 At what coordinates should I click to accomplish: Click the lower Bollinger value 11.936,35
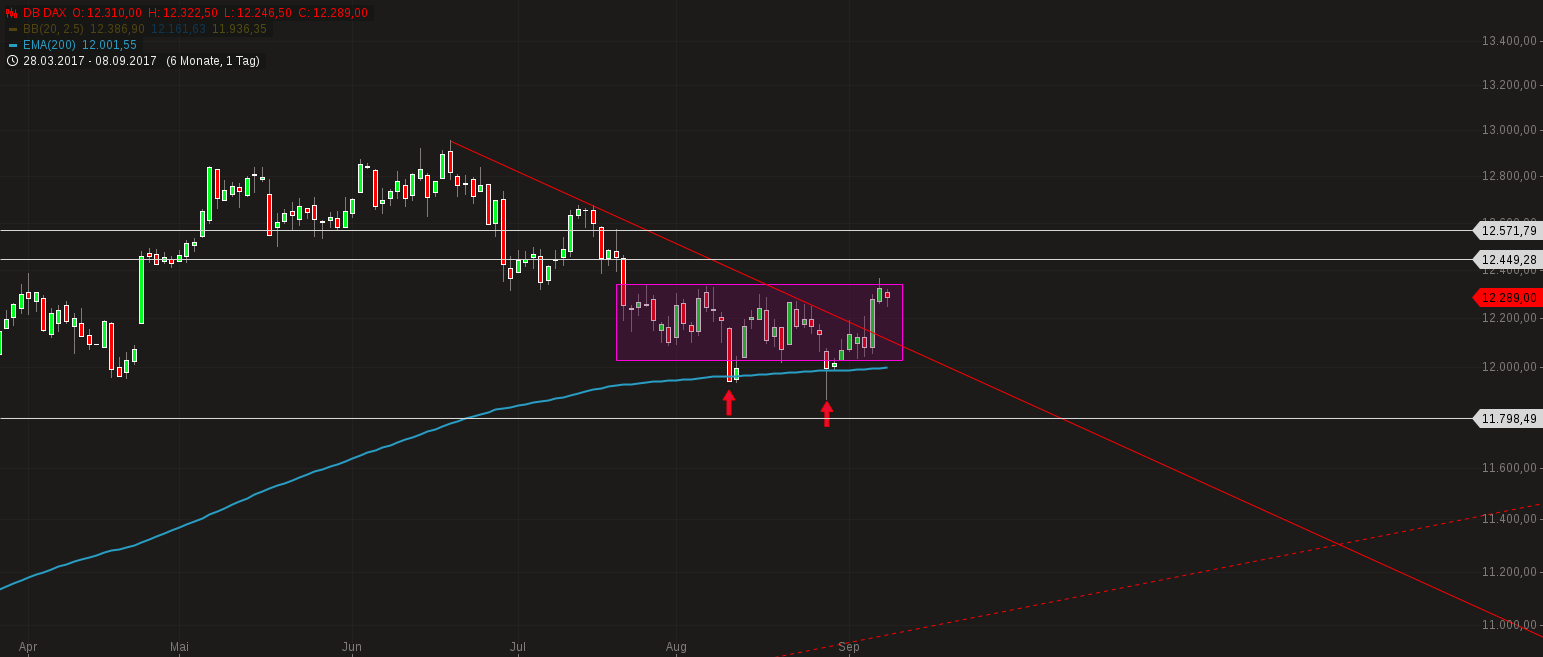(x=239, y=29)
